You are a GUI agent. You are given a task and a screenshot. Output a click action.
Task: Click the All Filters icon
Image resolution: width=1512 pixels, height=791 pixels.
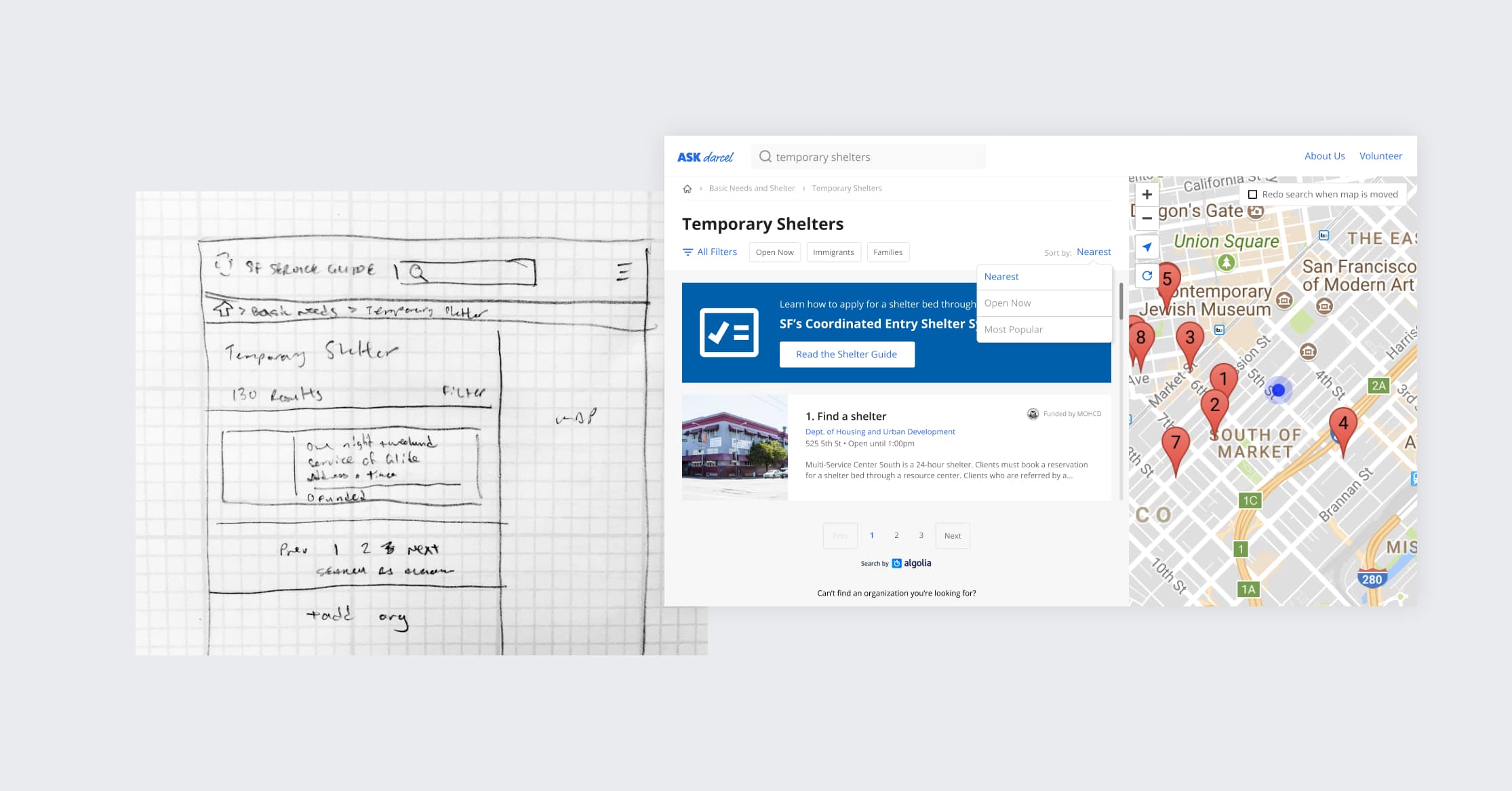coord(688,252)
